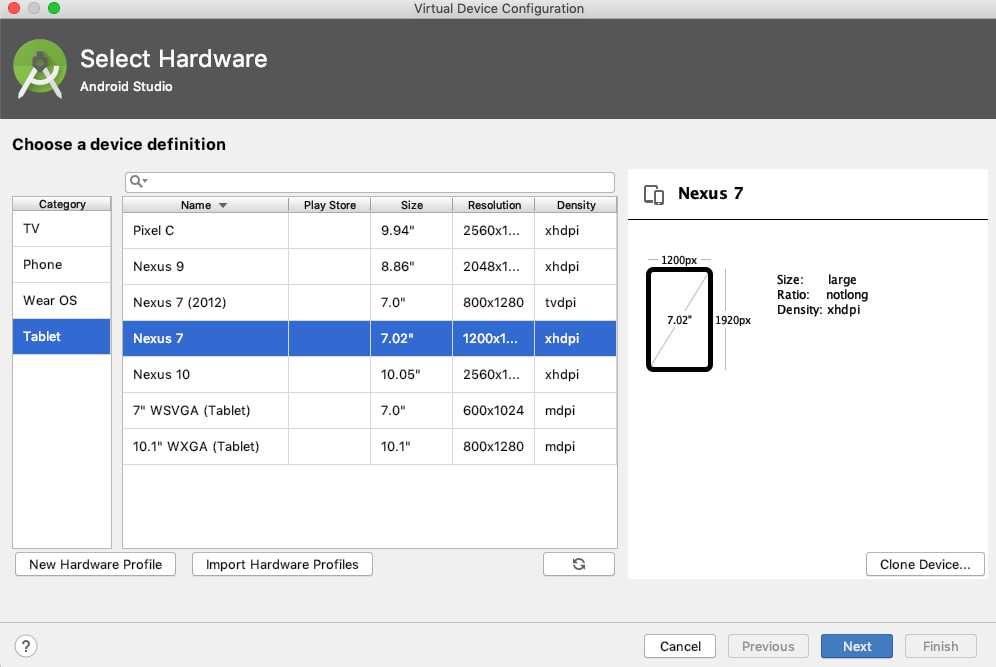
Task: Open help with the question mark icon
Action: pyautogui.click(x=25, y=646)
